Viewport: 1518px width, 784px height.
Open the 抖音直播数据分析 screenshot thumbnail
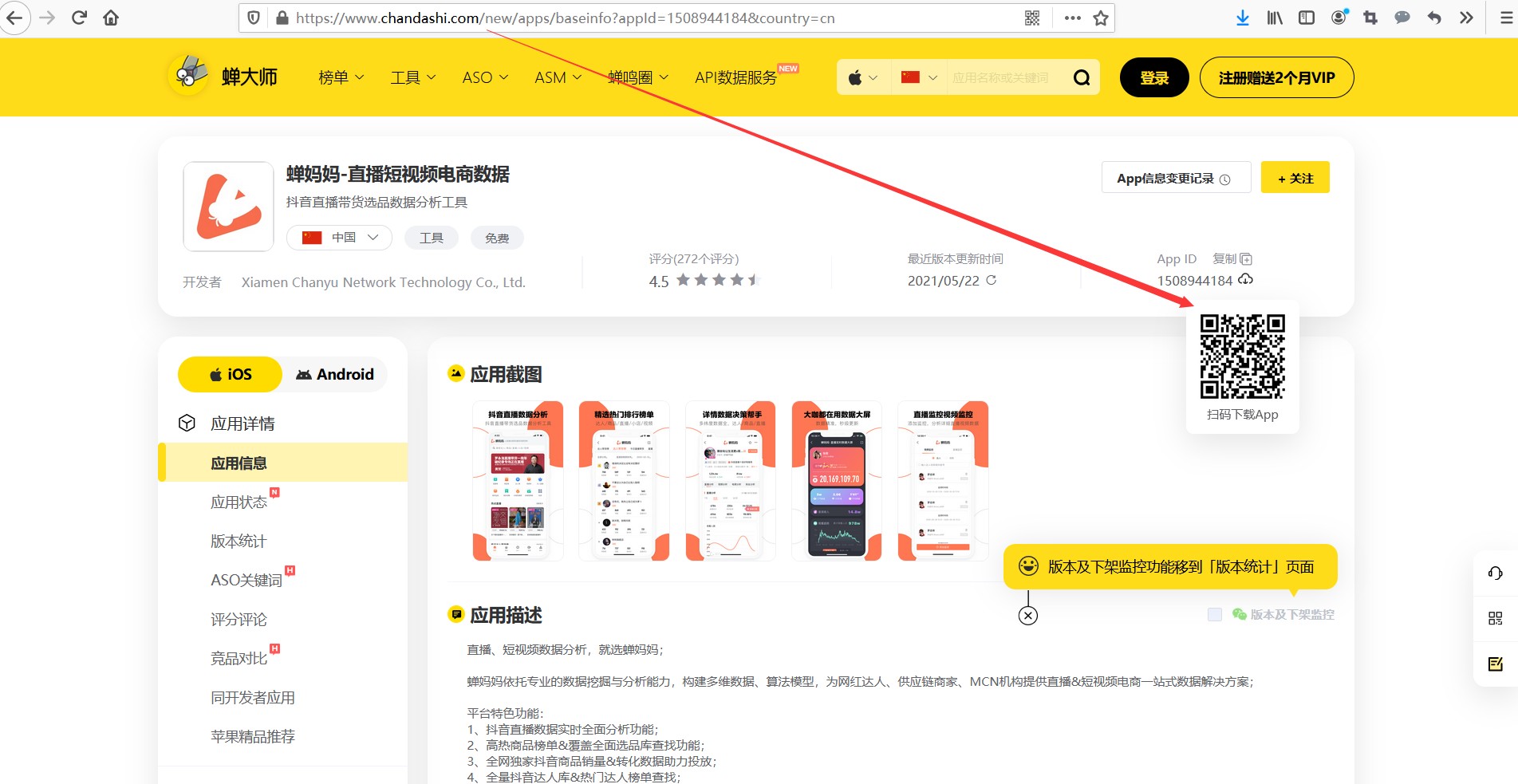pyautogui.click(x=518, y=481)
